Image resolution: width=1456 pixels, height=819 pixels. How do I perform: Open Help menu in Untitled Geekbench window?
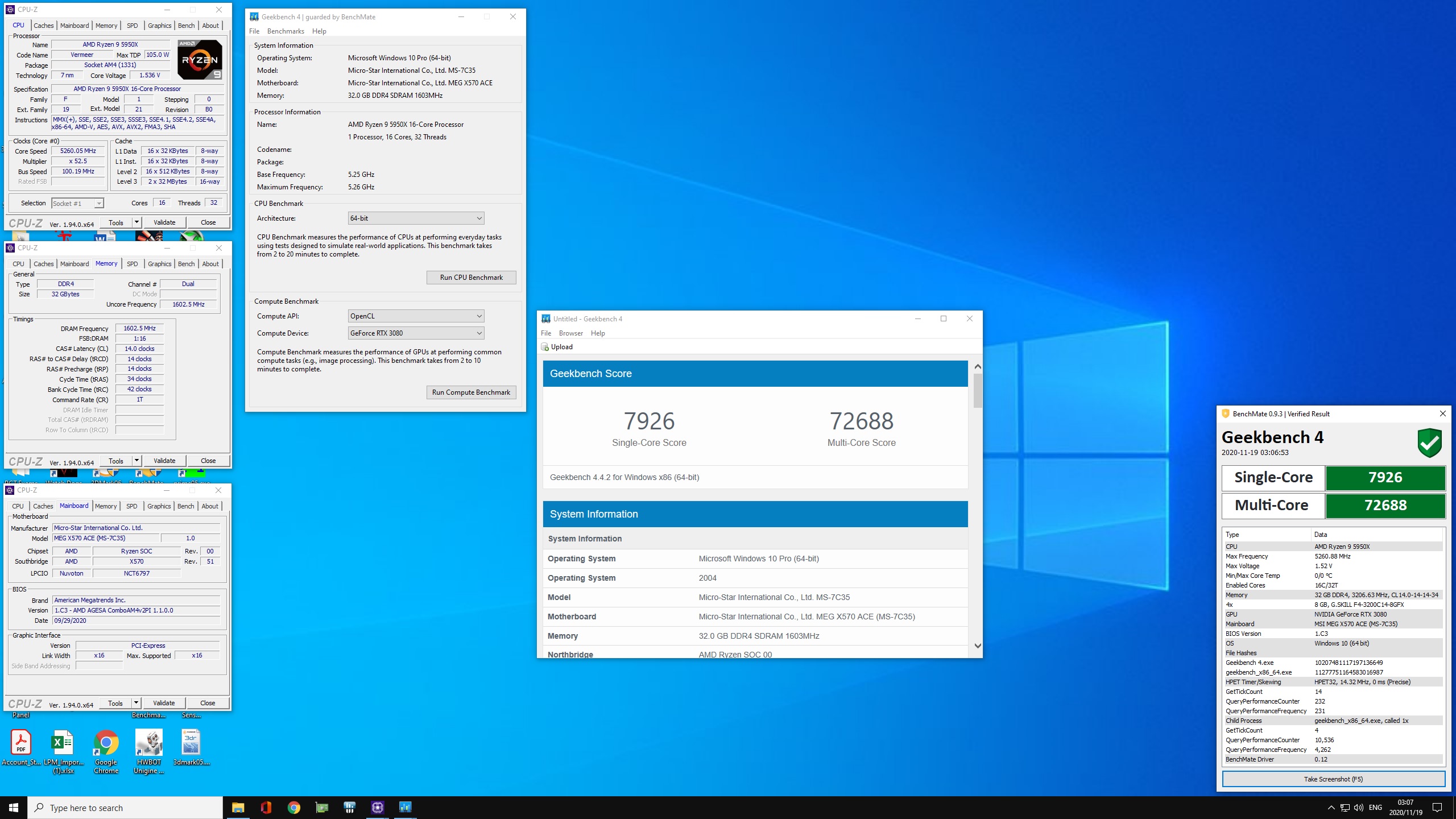598,333
